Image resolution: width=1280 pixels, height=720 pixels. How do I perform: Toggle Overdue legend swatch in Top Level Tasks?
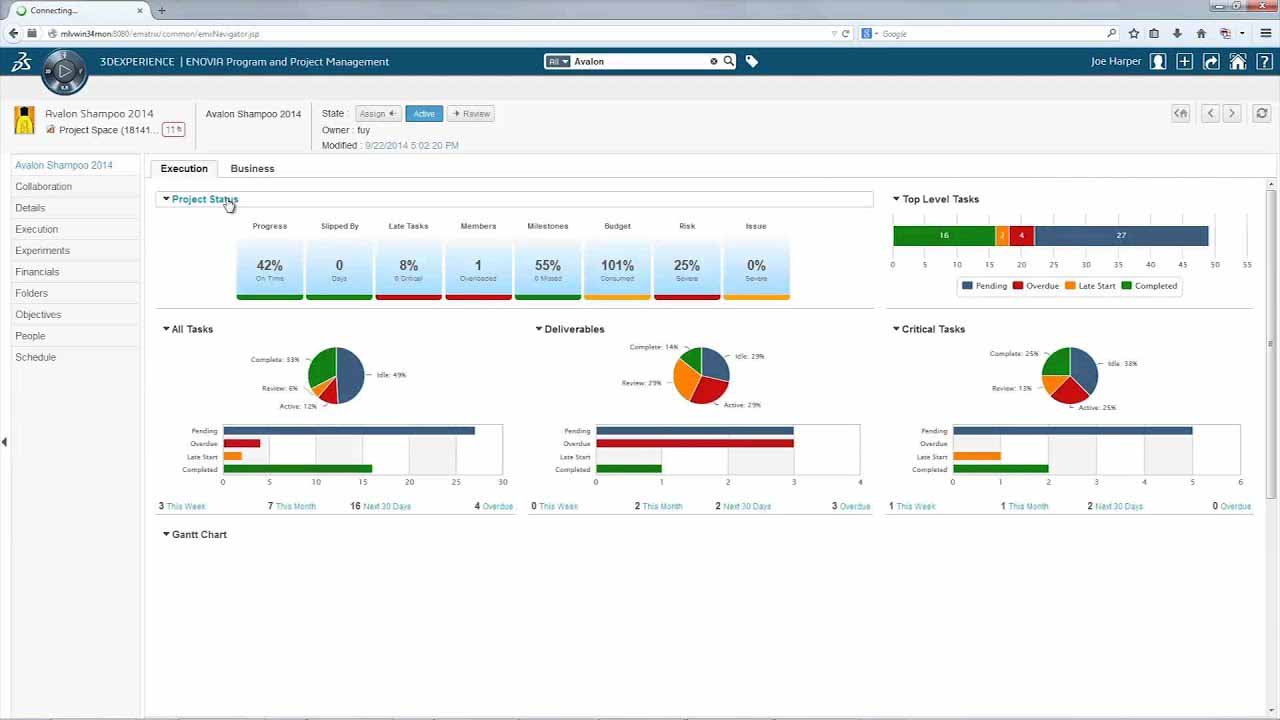[x=1018, y=286]
